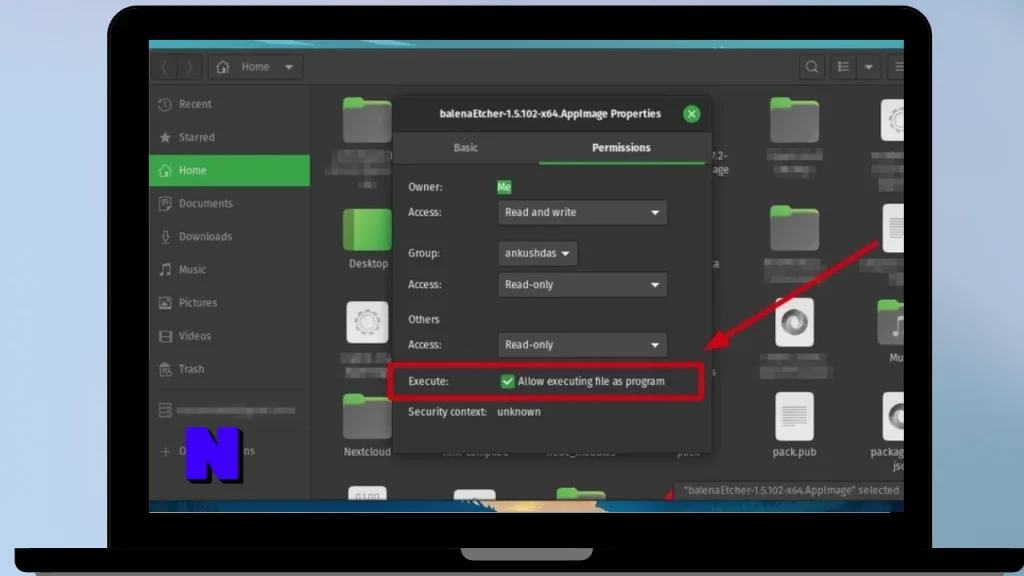Click the trash can icon in sidebar
The height and width of the screenshot is (576, 1024).
[x=165, y=369]
